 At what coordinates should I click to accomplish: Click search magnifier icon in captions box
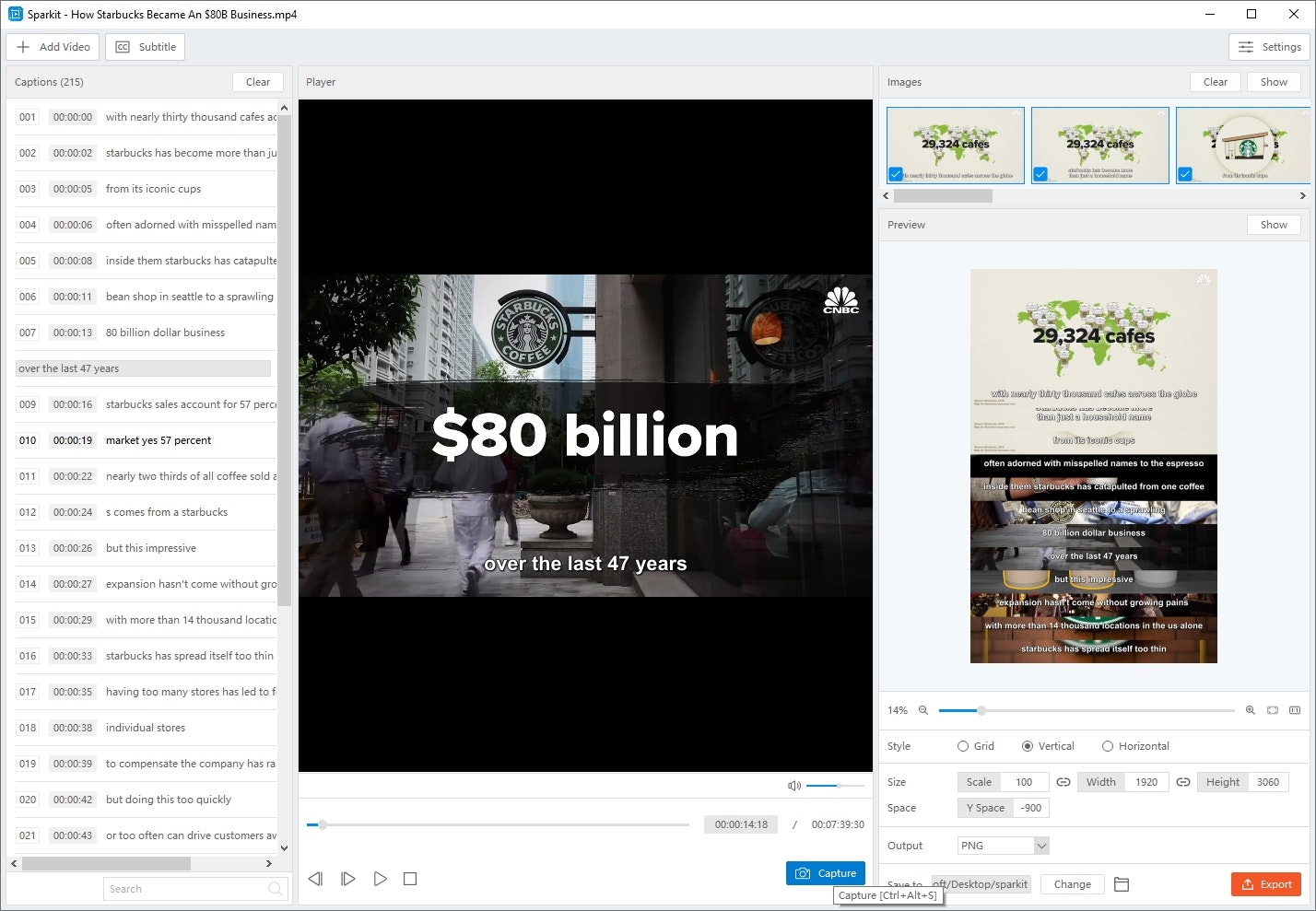275,889
